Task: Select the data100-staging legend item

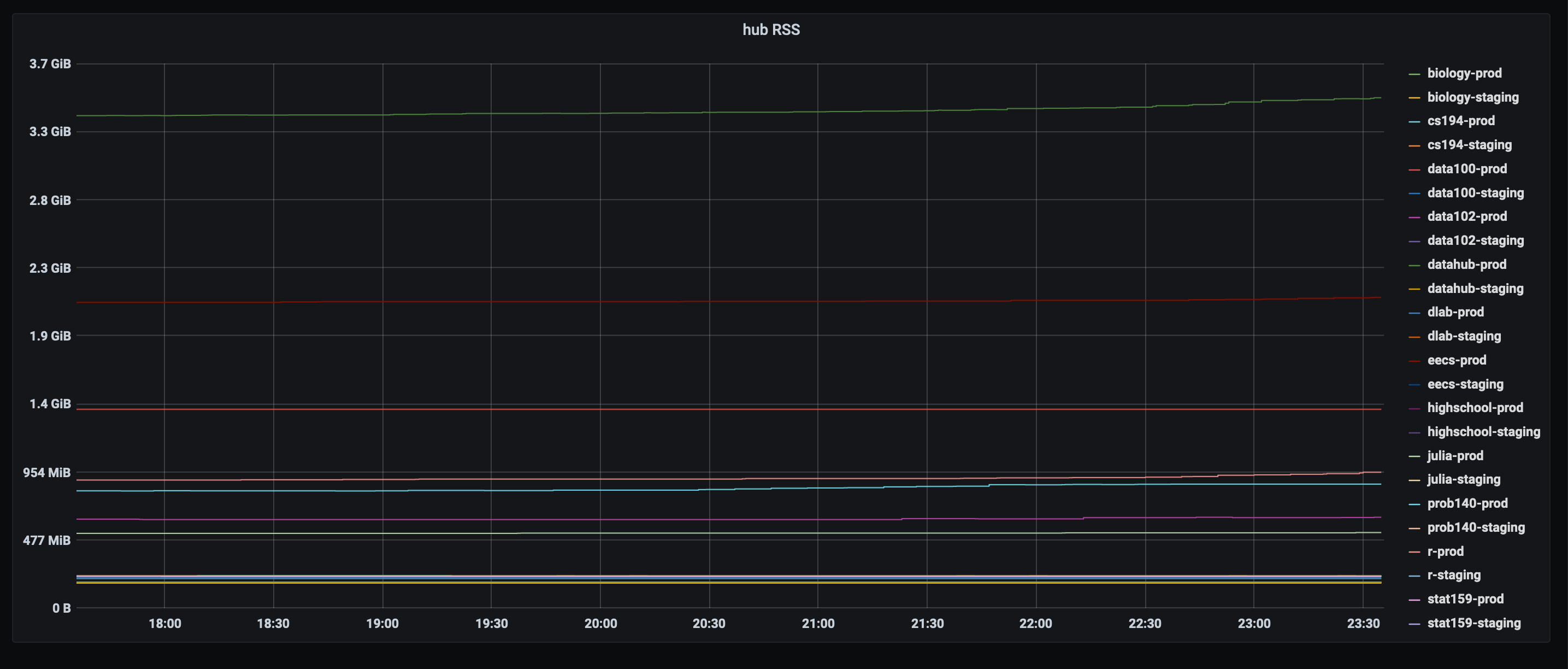Action: [1476, 192]
